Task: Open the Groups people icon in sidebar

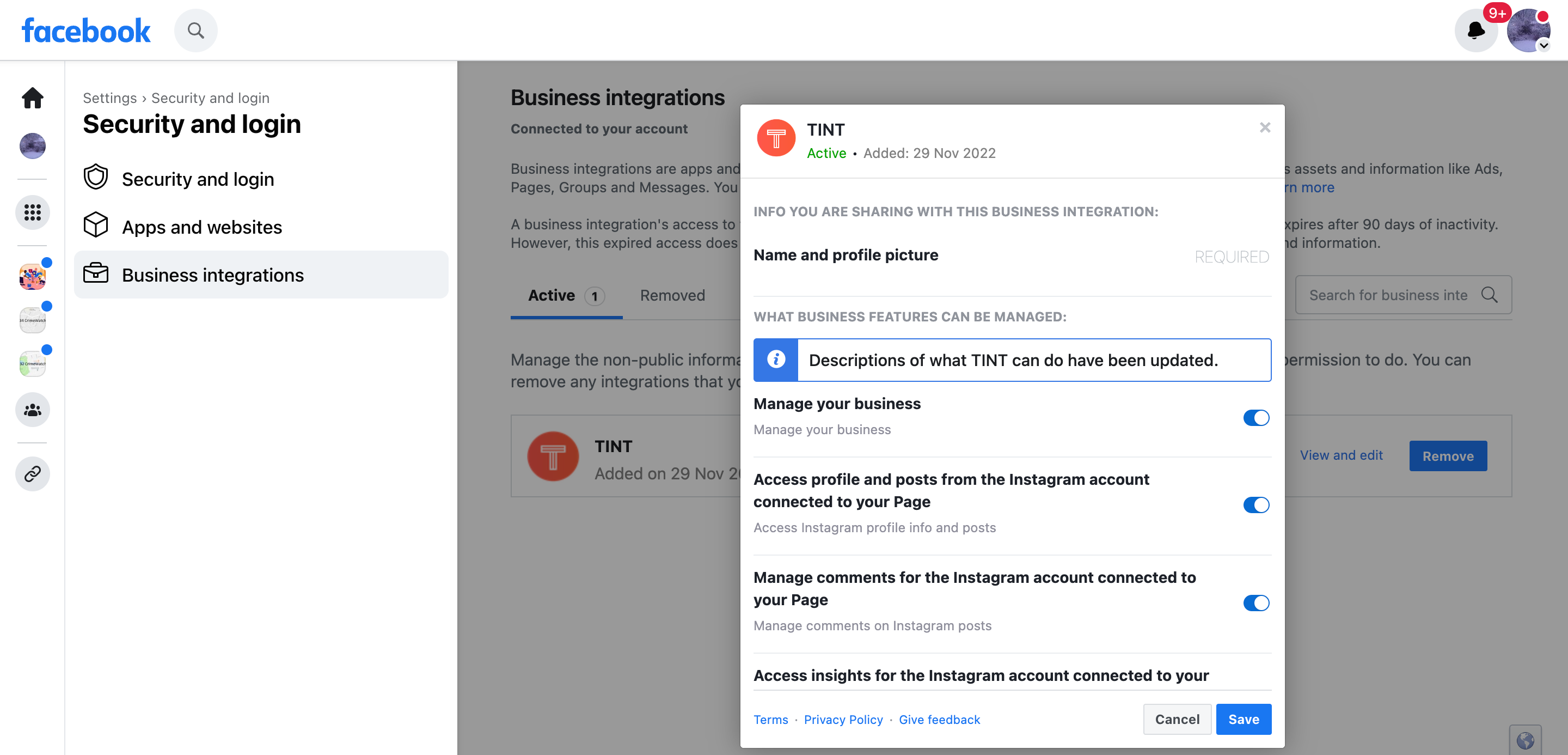Action: [32, 410]
